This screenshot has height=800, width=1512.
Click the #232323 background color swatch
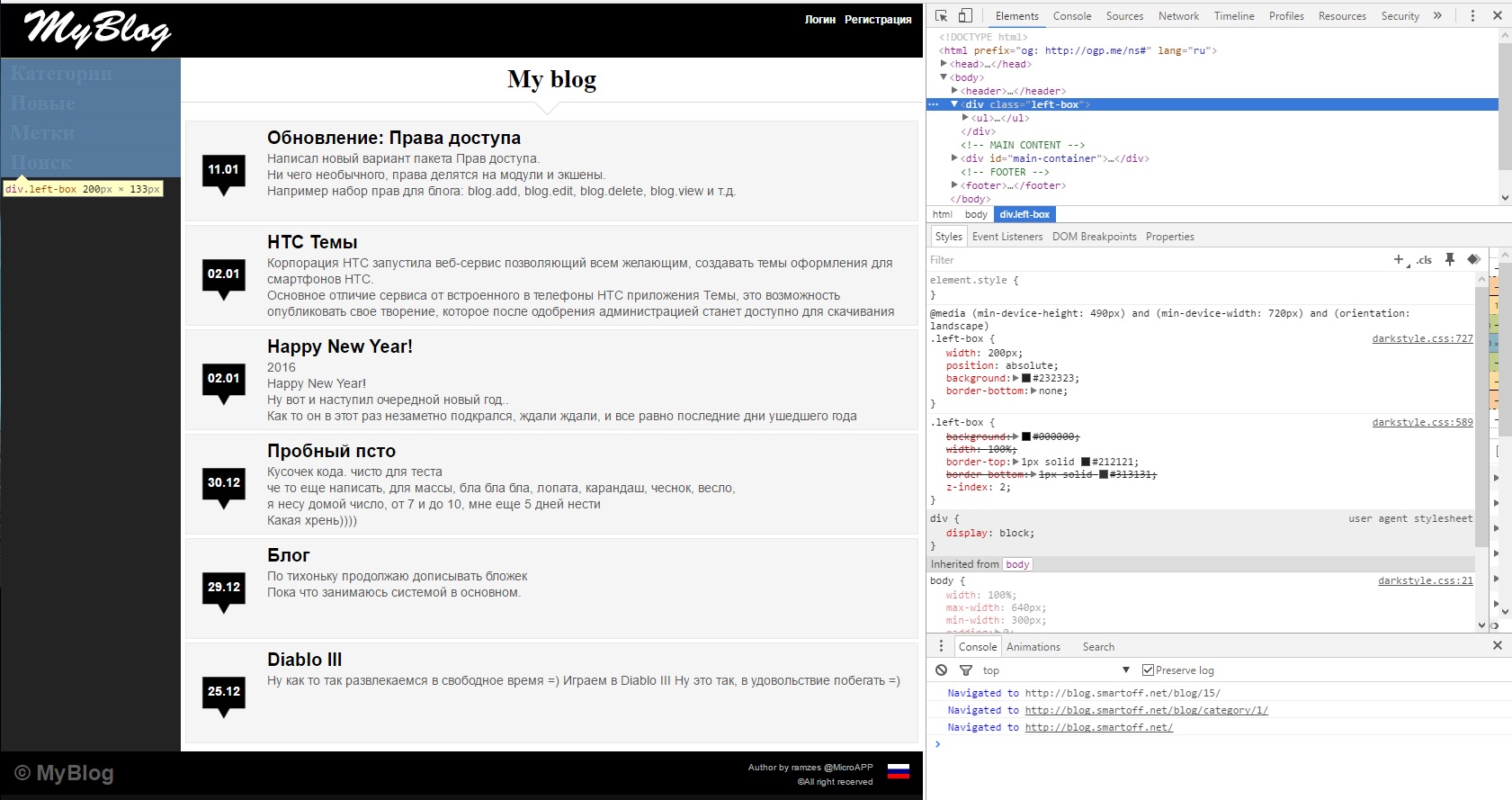pos(1026,379)
